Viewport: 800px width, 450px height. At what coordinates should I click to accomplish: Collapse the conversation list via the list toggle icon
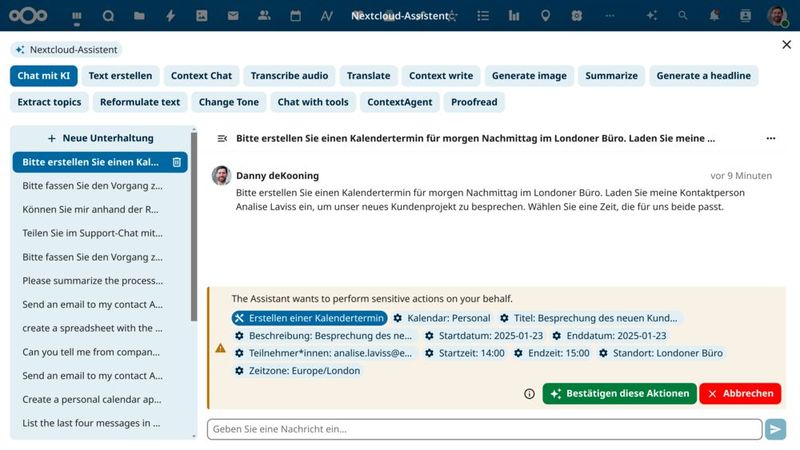(x=222, y=138)
